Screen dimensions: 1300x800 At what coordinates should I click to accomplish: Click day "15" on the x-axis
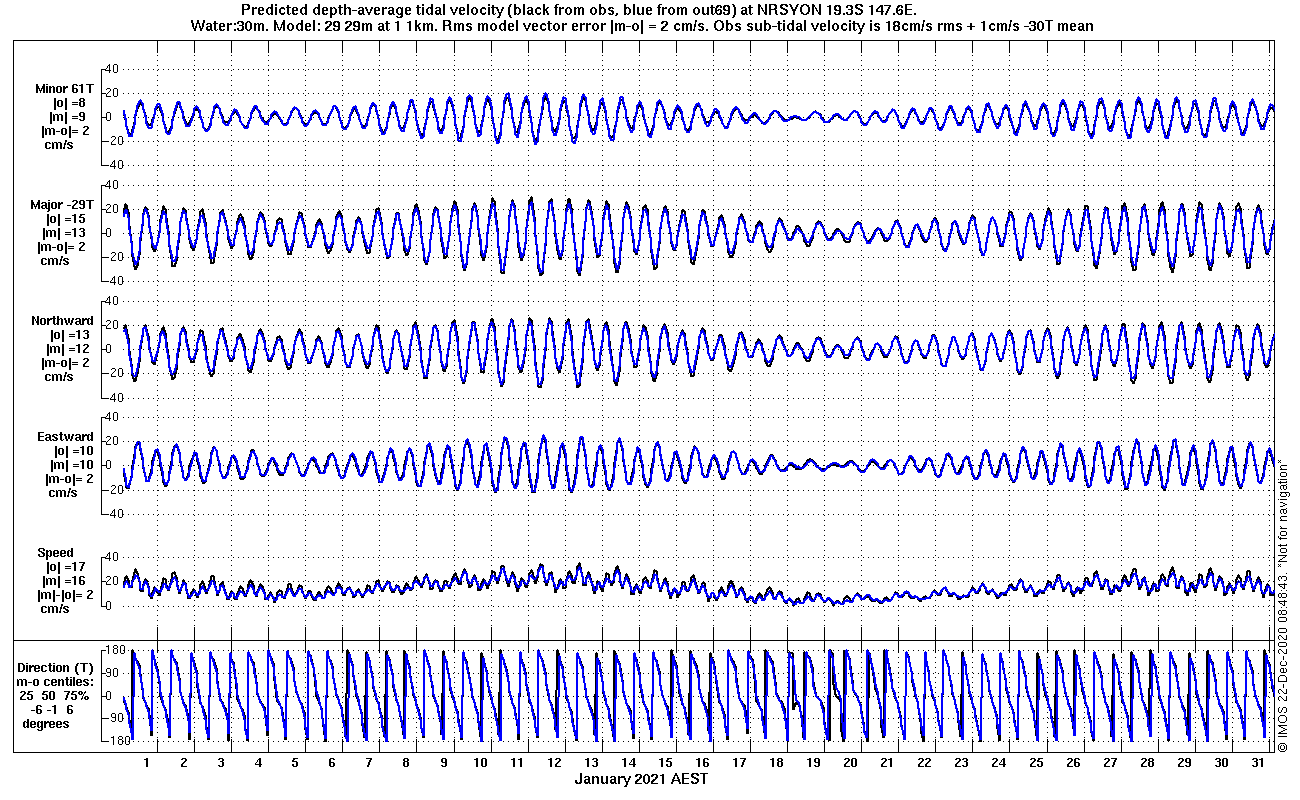665,763
